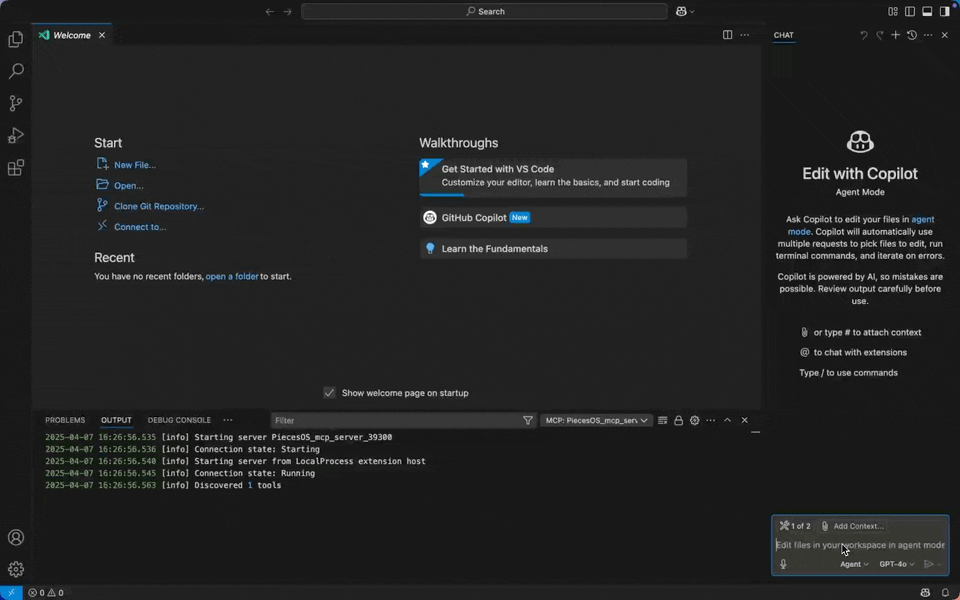The image size is (960, 600).
Task: Click errors and warnings count in status bar
Action: [46, 592]
